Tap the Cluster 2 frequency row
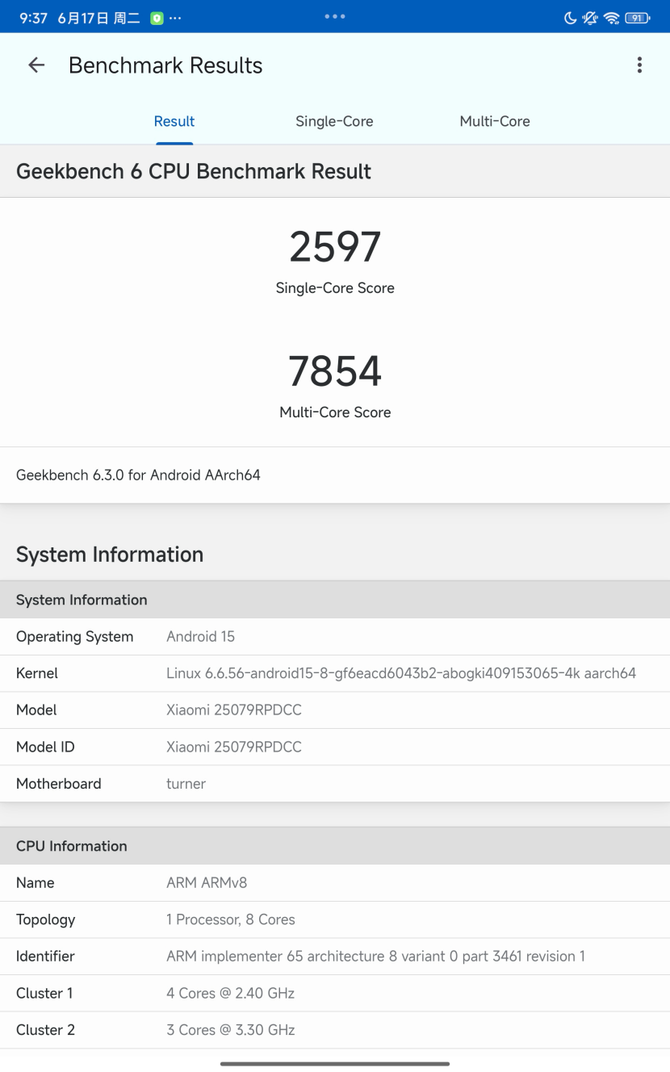Screen dimensions: 670x1072 [335, 1030]
